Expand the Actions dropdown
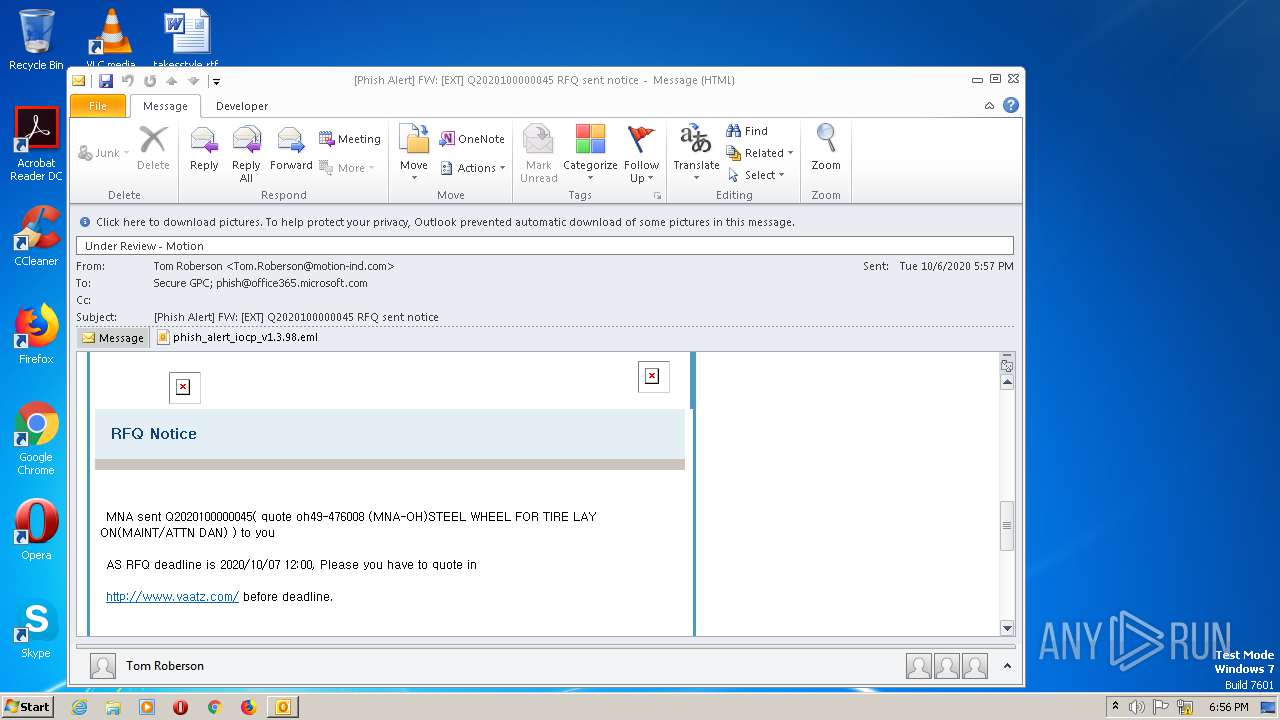The height and width of the screenshot is (720, 1280). [x=472, y=168]
